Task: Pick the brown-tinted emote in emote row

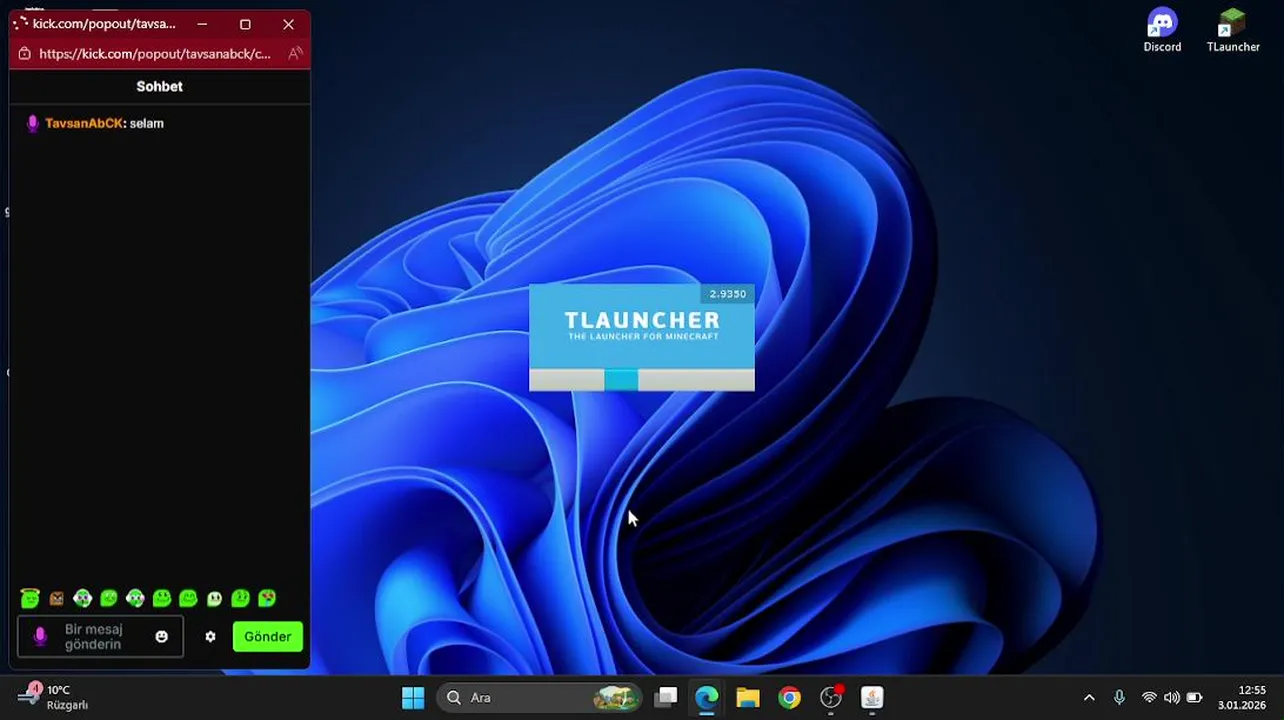Action: [x=57, y=598]
